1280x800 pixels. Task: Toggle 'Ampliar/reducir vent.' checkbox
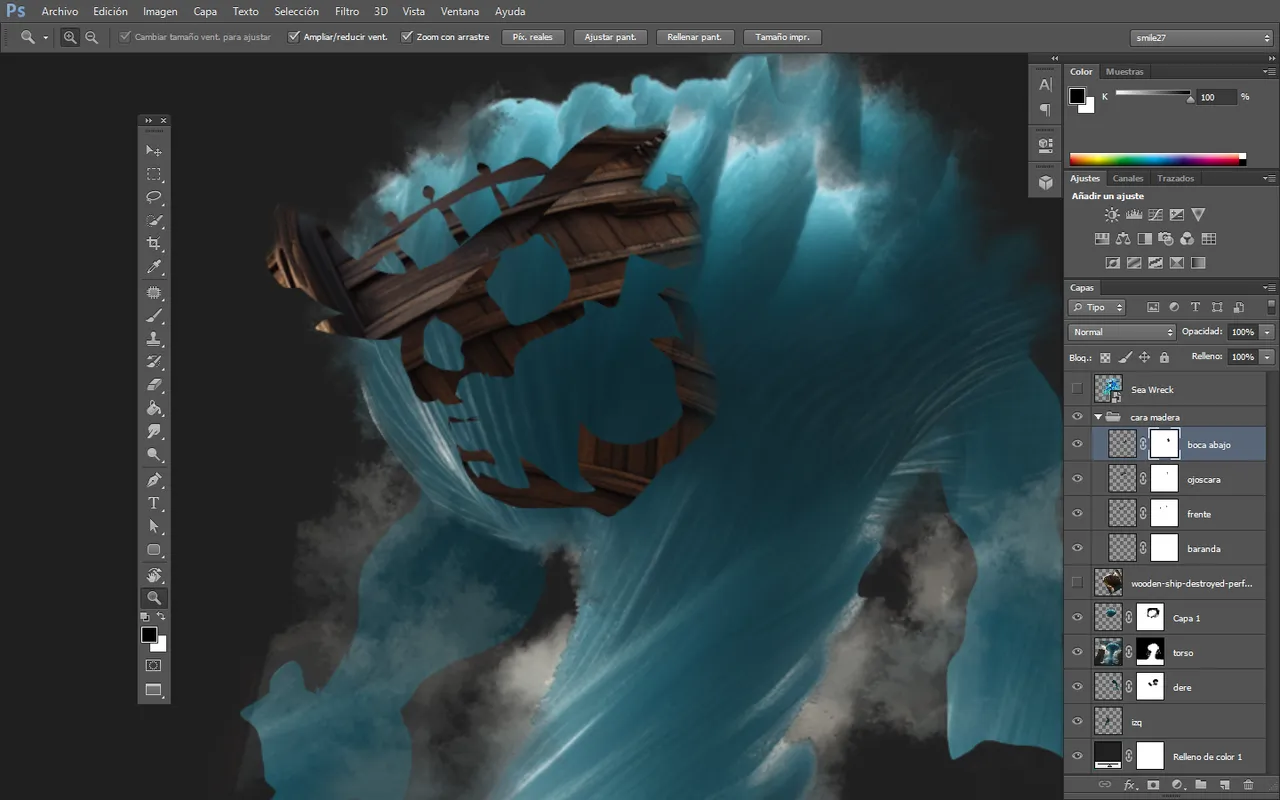(294, 37)
